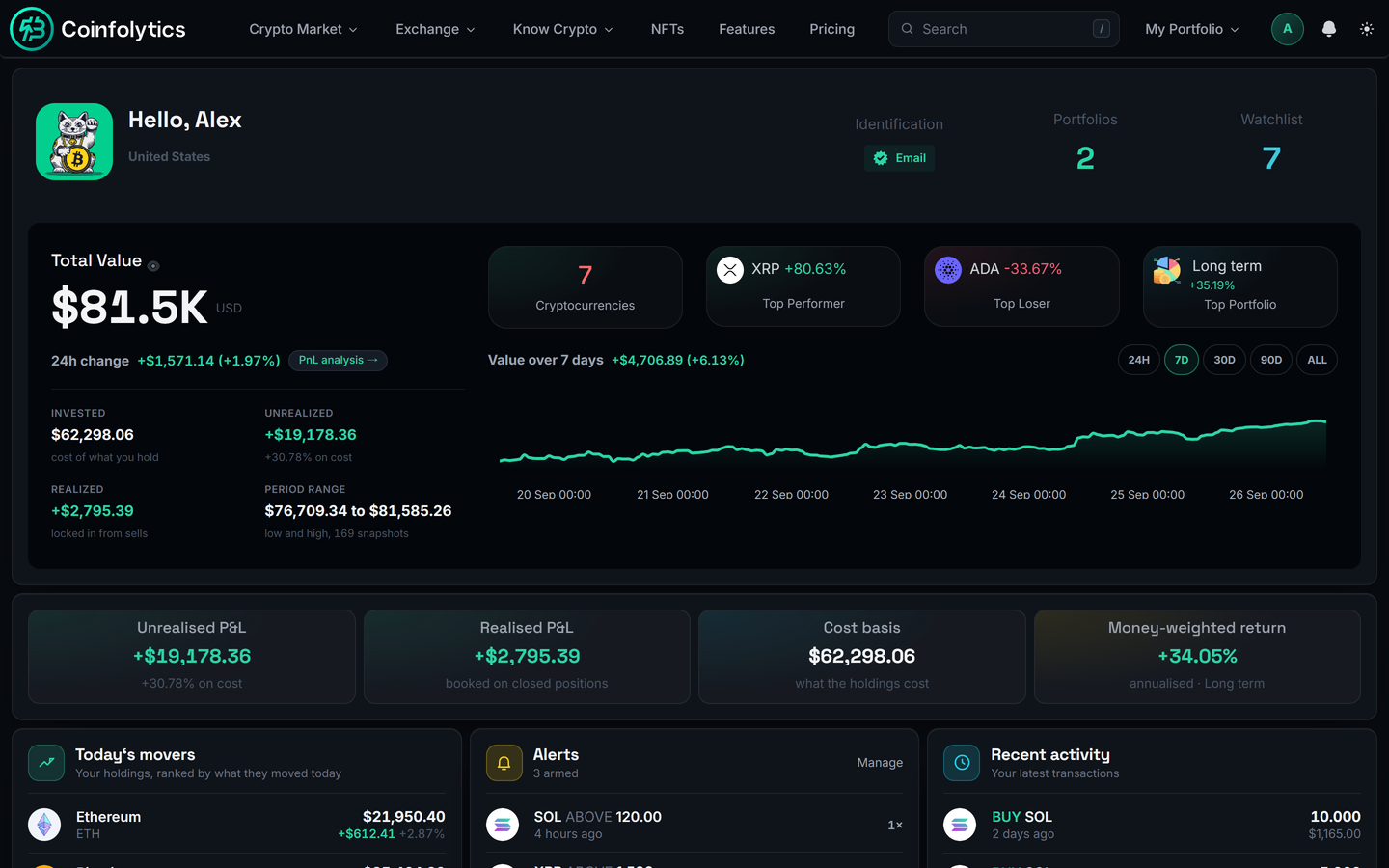This screenshot has width=1389, height=868.
Task: Click the search magnifier icon
Action: point(908,29)
